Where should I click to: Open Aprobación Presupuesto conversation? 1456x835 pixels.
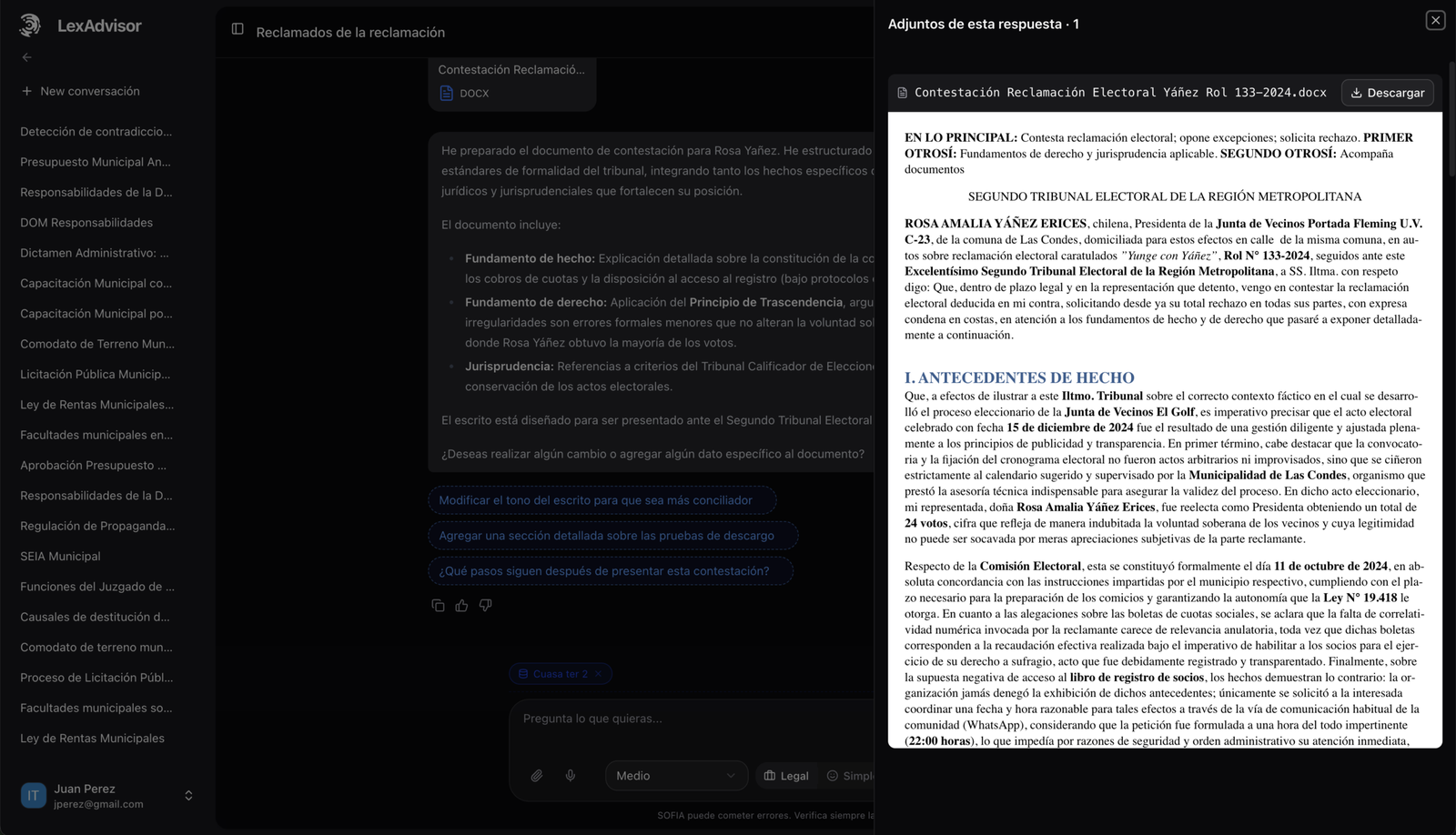click(94, 465)
